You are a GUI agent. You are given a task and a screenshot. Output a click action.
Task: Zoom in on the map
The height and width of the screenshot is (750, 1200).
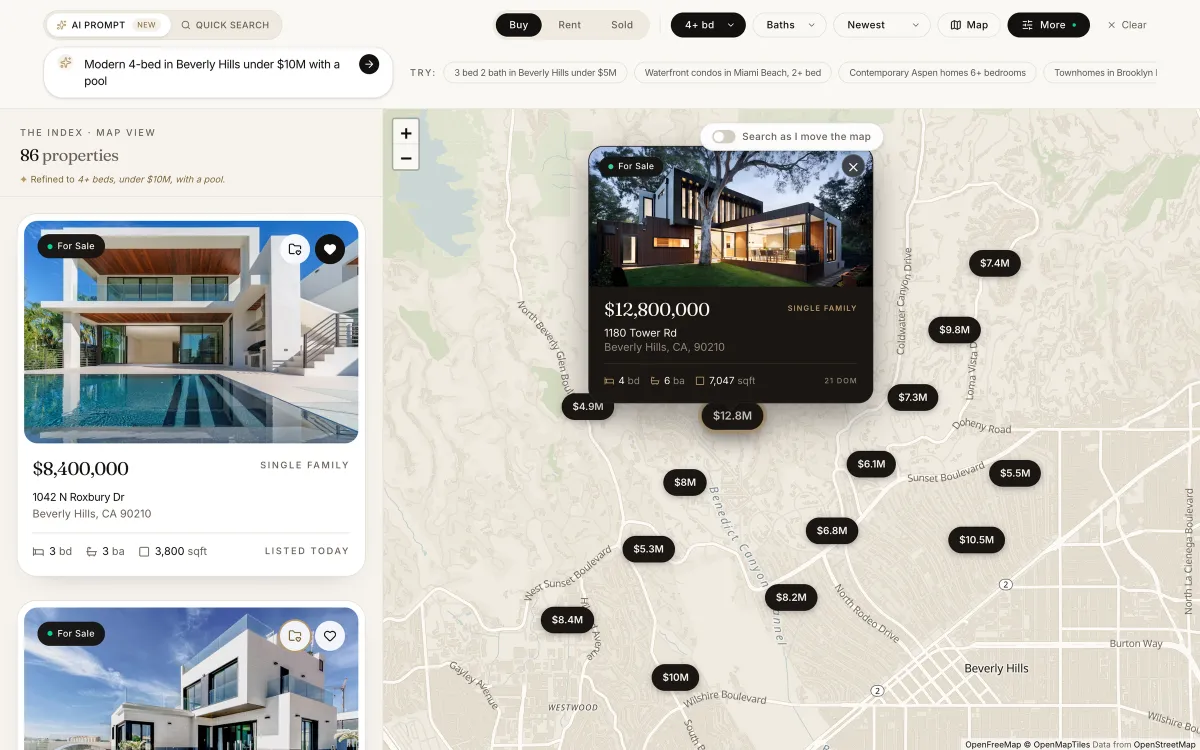406,133
